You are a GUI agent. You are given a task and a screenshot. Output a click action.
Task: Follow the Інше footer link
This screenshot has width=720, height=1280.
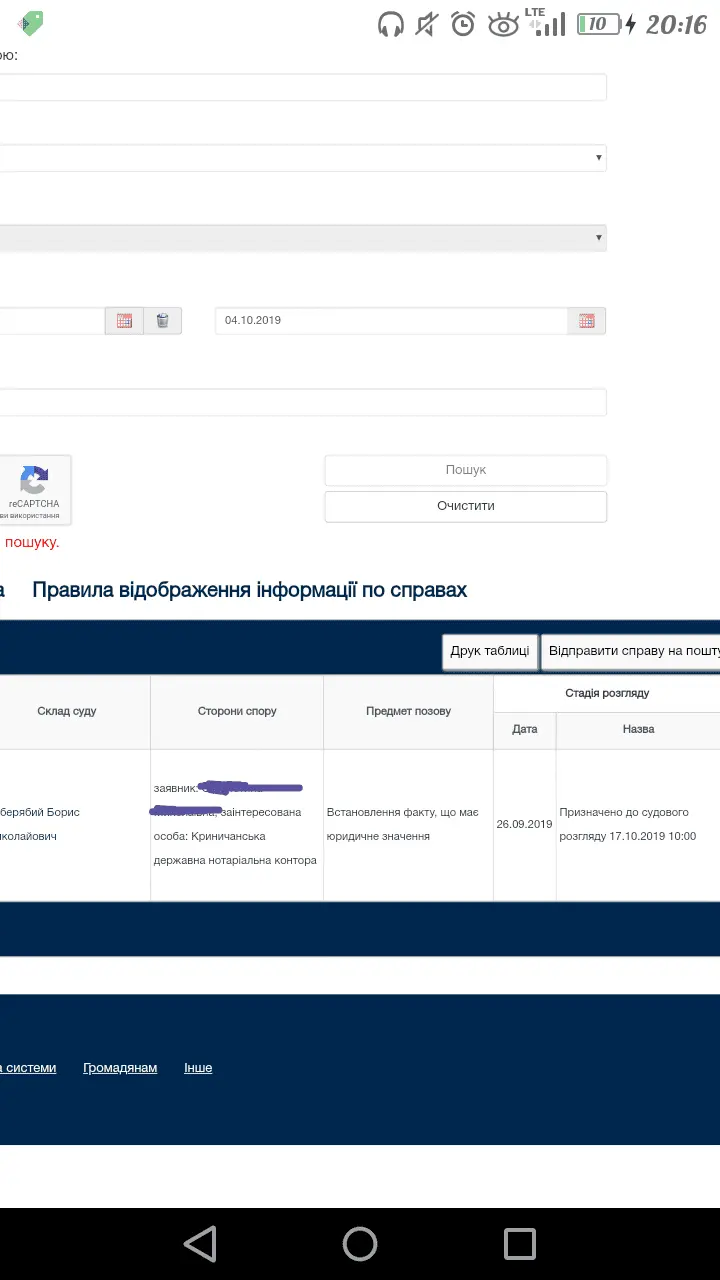tap(198, 1068)
